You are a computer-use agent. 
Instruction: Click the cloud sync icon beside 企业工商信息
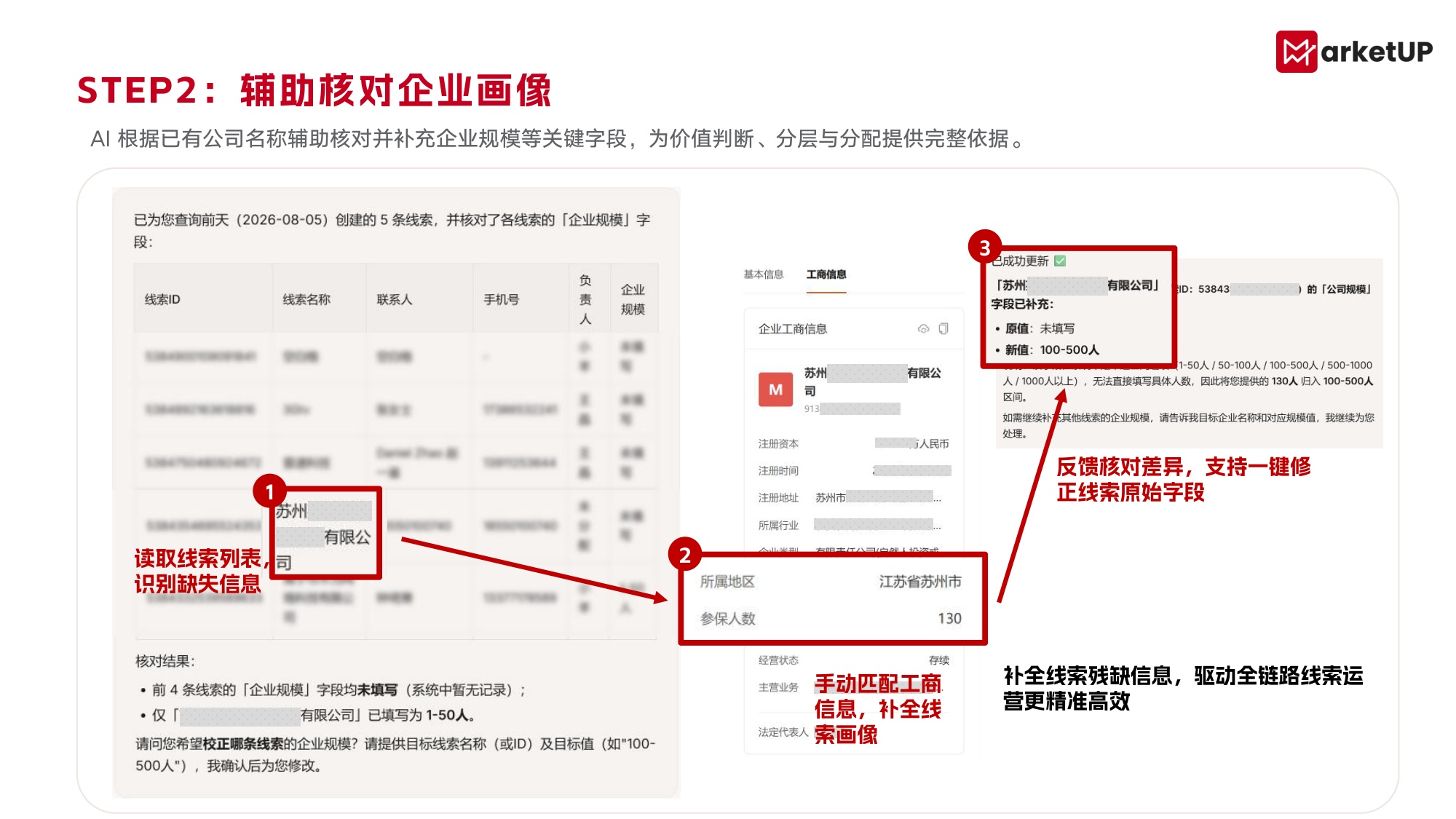(x=923, y=329)
